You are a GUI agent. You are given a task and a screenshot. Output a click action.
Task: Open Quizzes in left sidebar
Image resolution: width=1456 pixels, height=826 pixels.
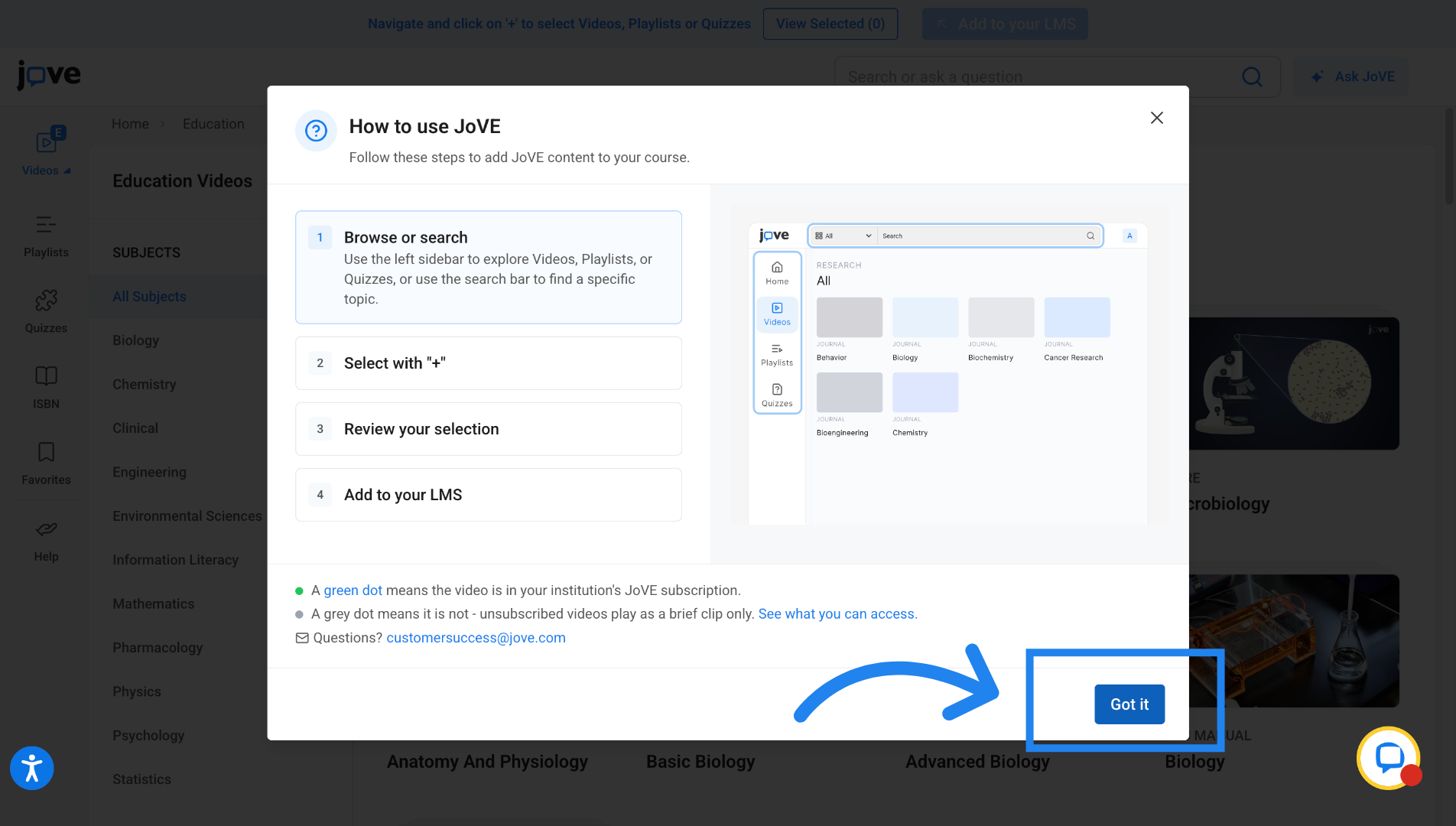pos(46,312)
